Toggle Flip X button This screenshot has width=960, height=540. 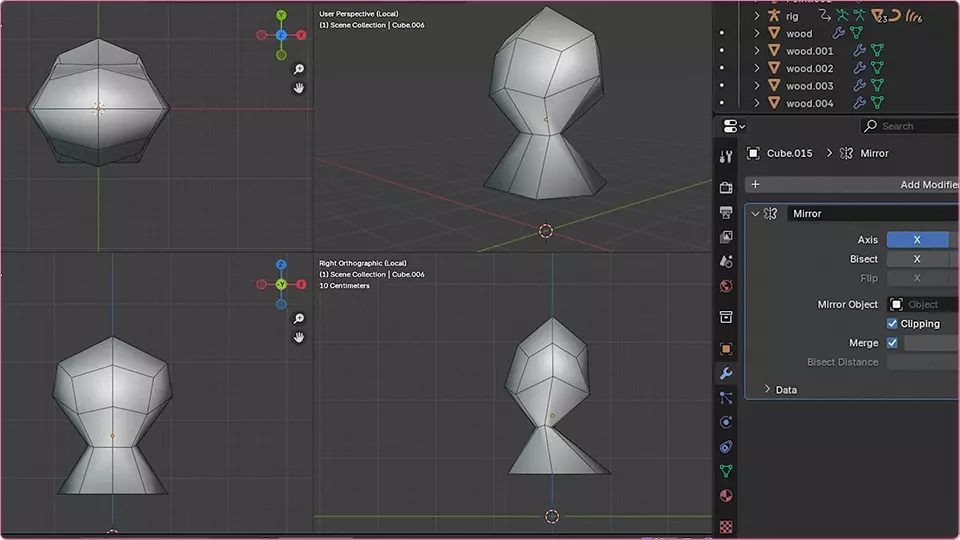[x=917, y=278]
